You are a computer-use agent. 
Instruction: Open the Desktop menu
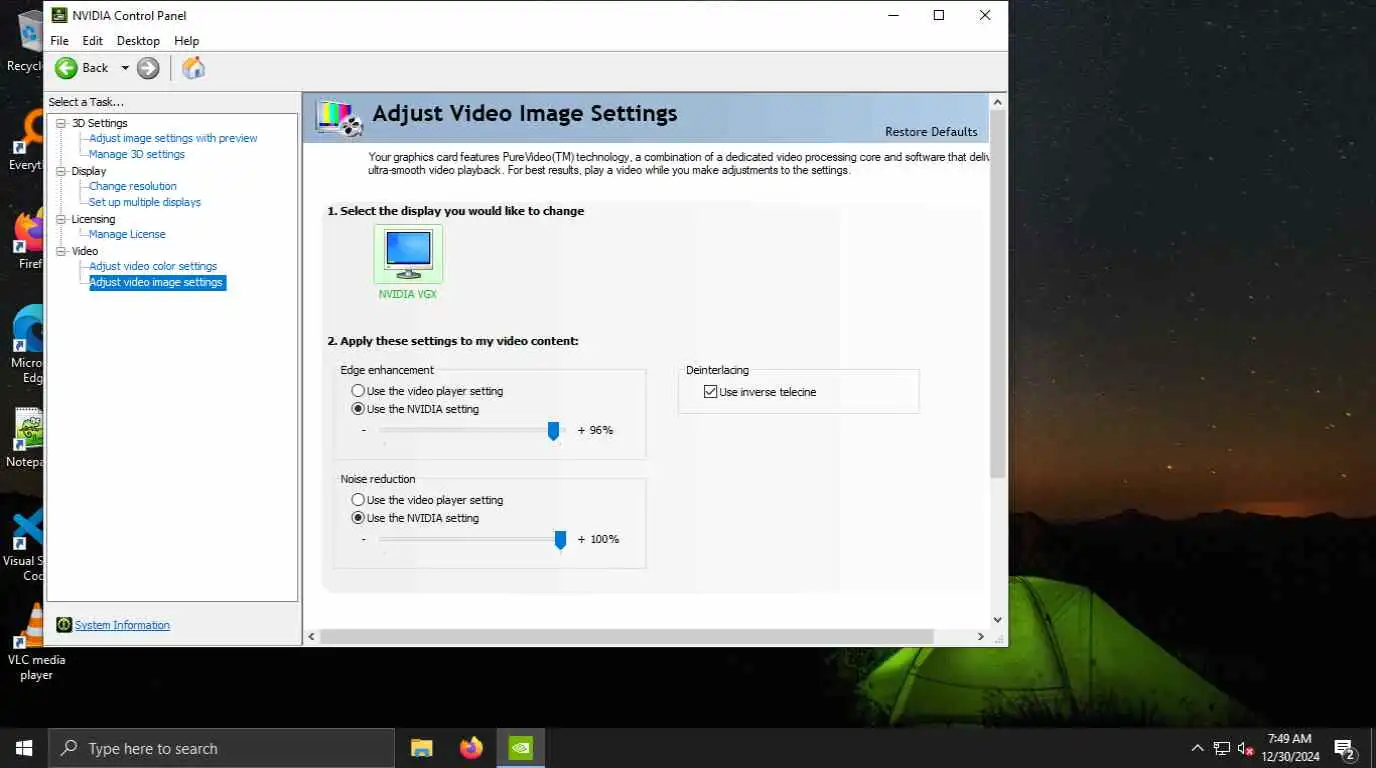[x=138, y=41]
